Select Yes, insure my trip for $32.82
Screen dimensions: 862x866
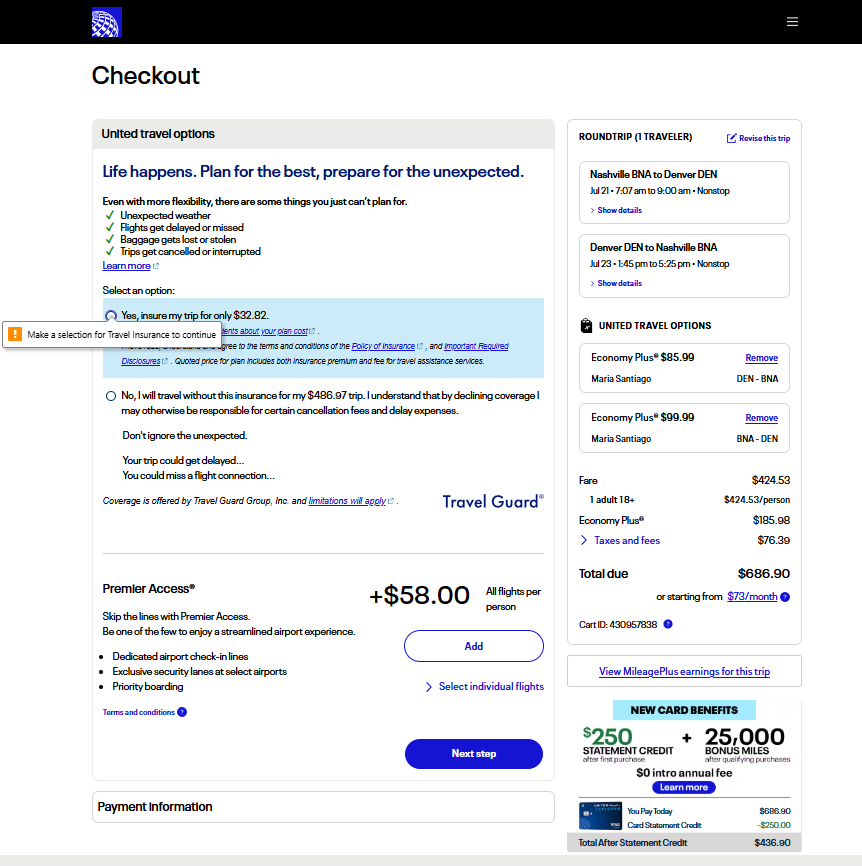coord(111,315)
